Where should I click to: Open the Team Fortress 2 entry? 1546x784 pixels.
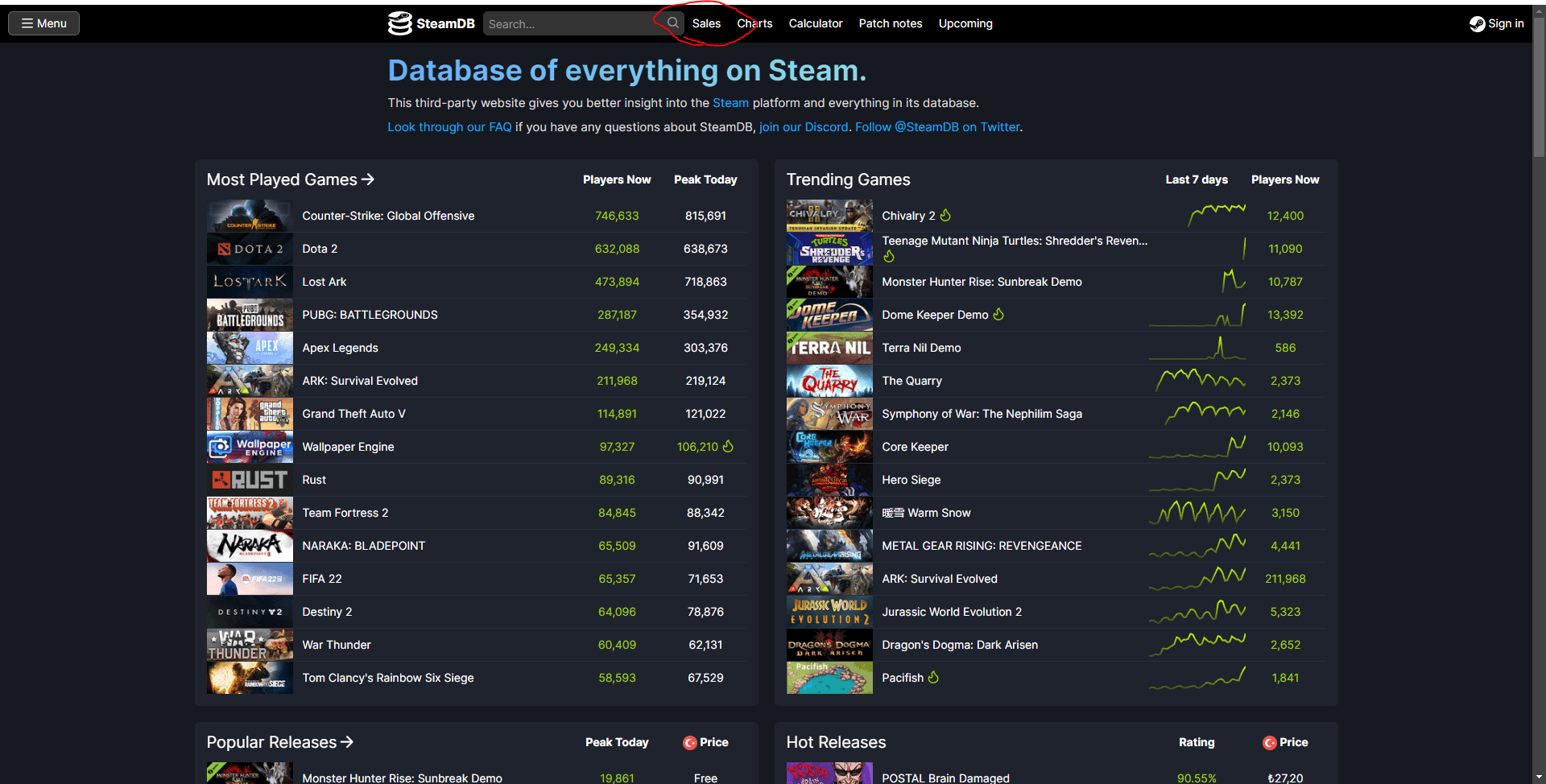(345, 513)
